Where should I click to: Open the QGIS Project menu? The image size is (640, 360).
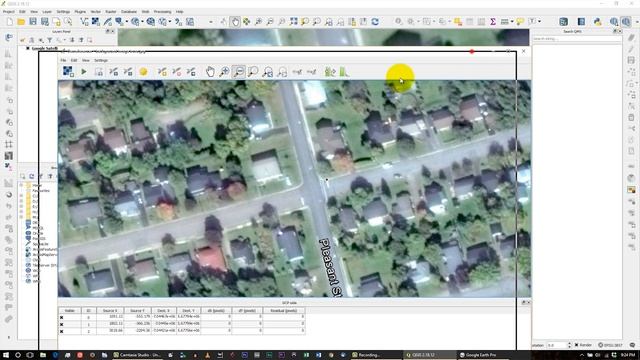[9, 12]
